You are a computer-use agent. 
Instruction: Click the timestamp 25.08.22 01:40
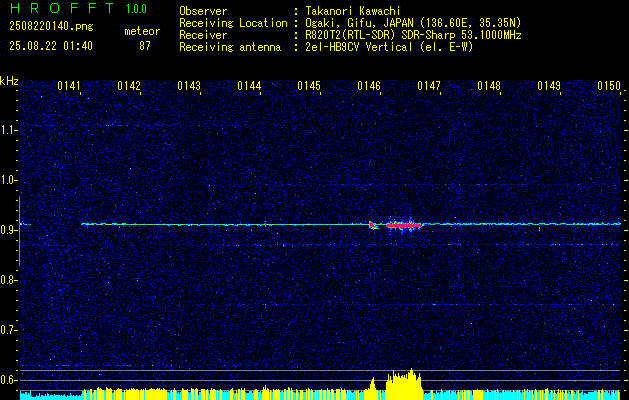click(51, 46)
